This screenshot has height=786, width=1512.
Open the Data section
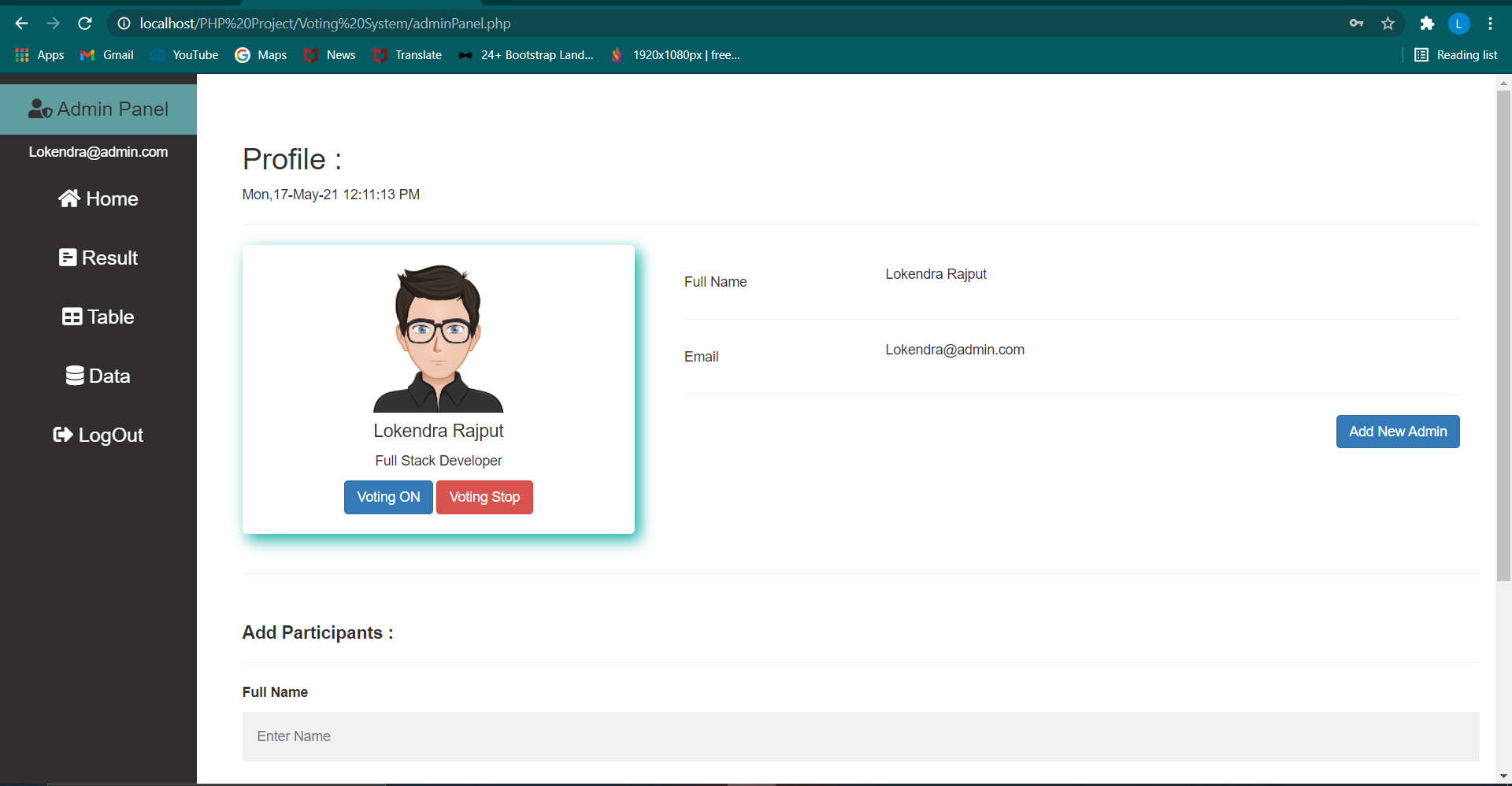point(98,376)
